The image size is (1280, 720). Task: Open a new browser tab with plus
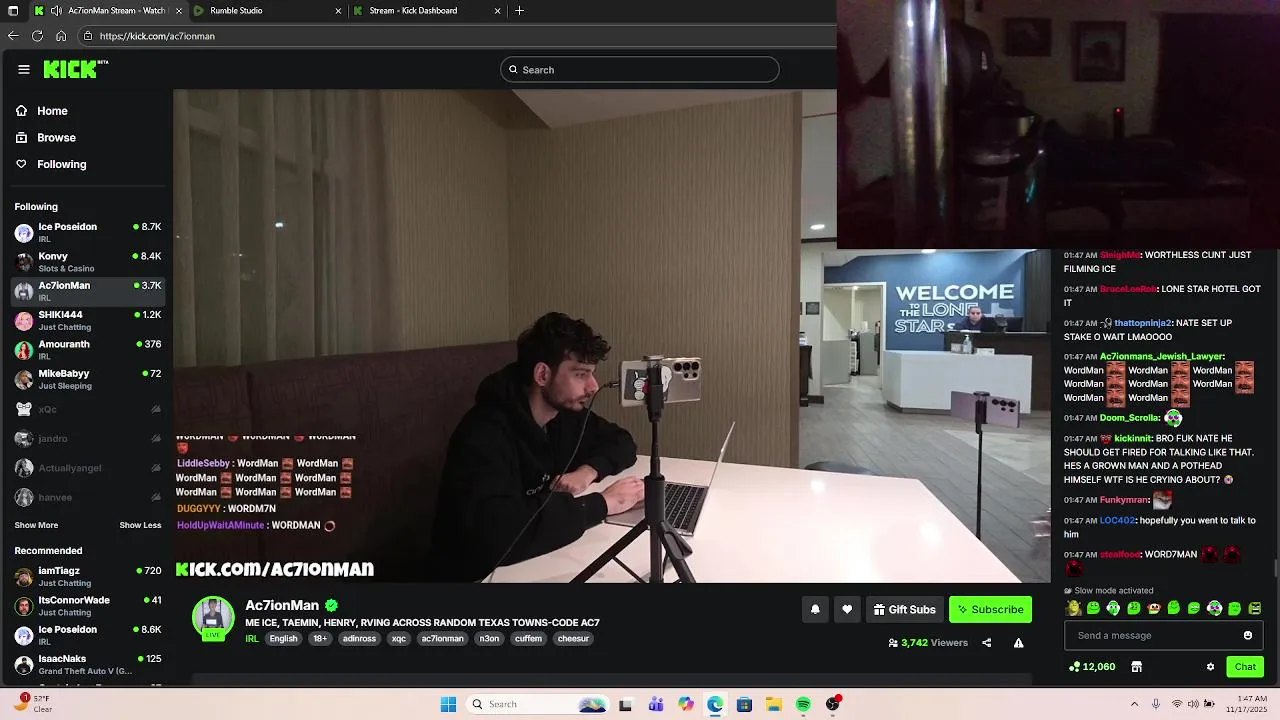pos(519,11)
